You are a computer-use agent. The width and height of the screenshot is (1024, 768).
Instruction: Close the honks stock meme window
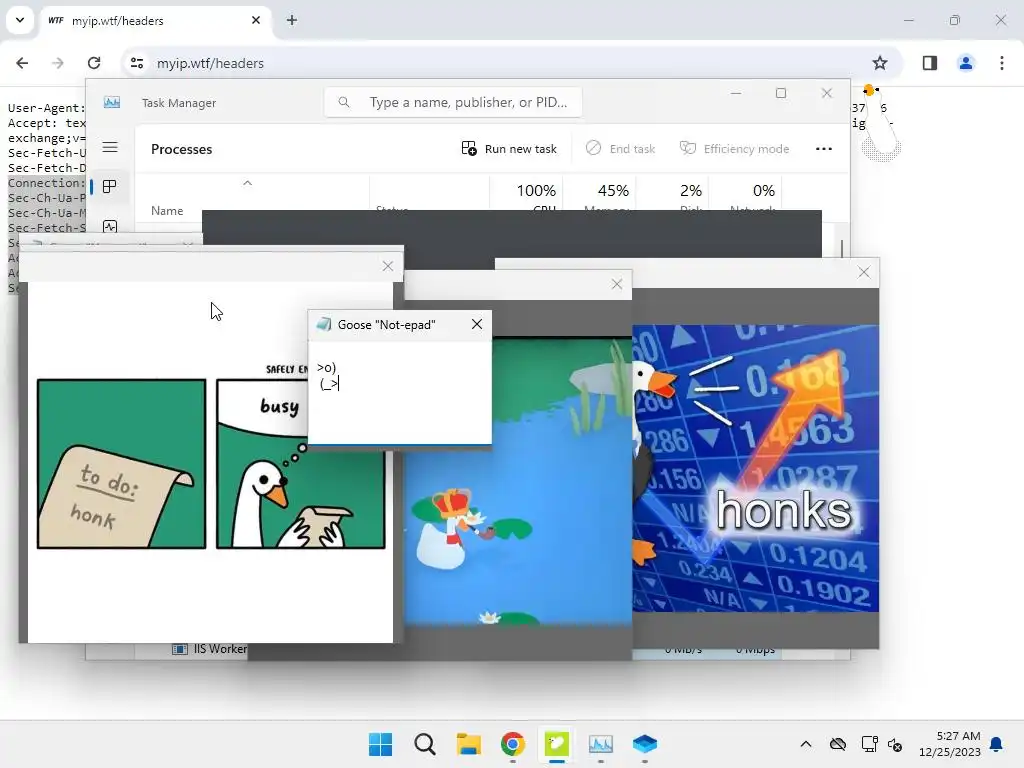(x=863, y=272)
